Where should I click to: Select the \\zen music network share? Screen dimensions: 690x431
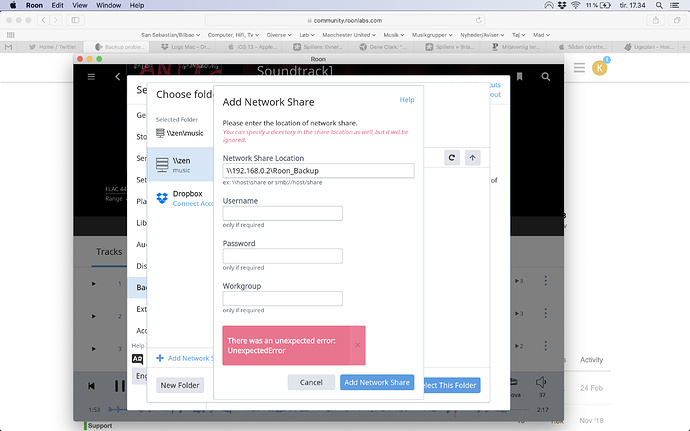click(180, 165)
